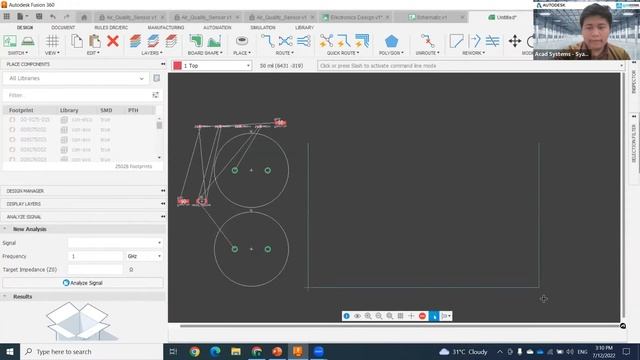Click the Frequency value input field
This screenshot has height=360, width=640.
tap(95, 256)
